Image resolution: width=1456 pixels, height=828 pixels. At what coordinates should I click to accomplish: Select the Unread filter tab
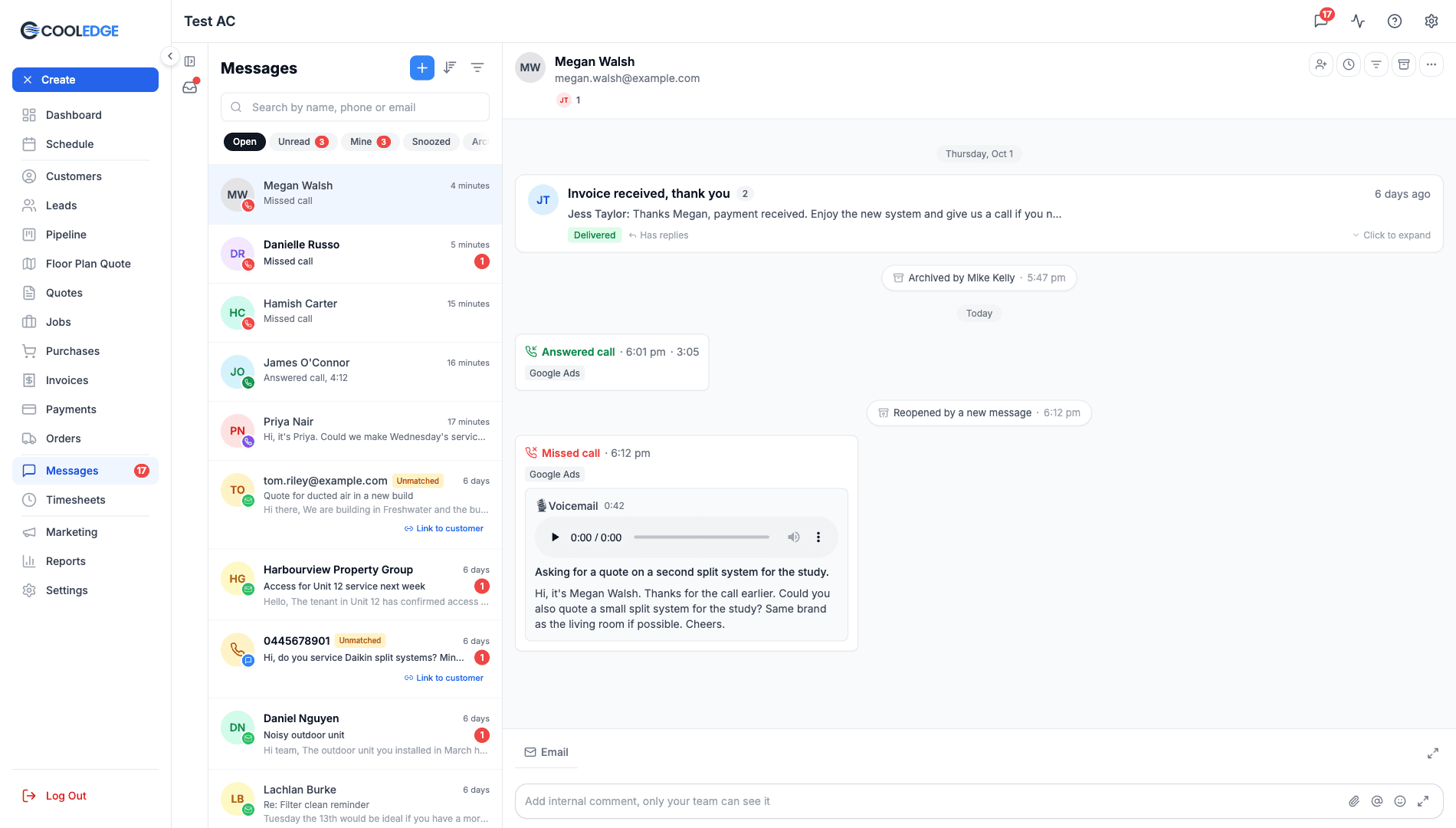point(303,142)
